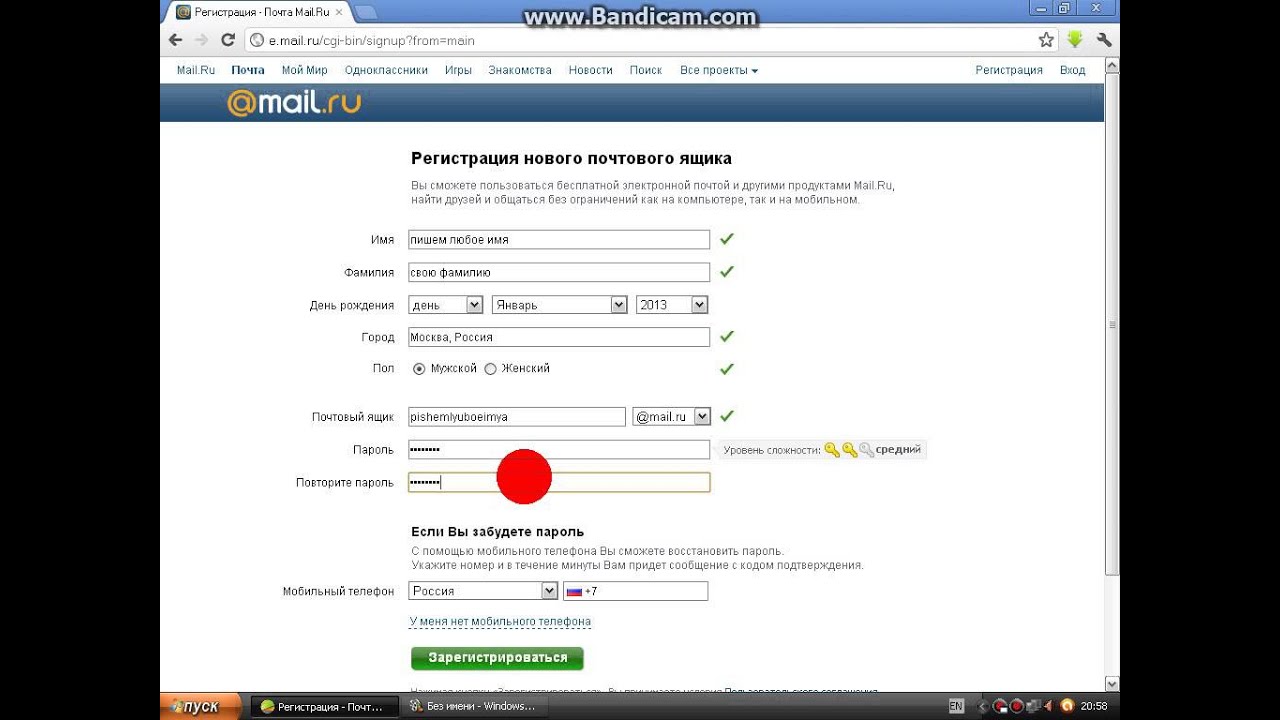1280x720 pixels.
Task: Click the browser Back arrow
Action: (x=176, y=40)
